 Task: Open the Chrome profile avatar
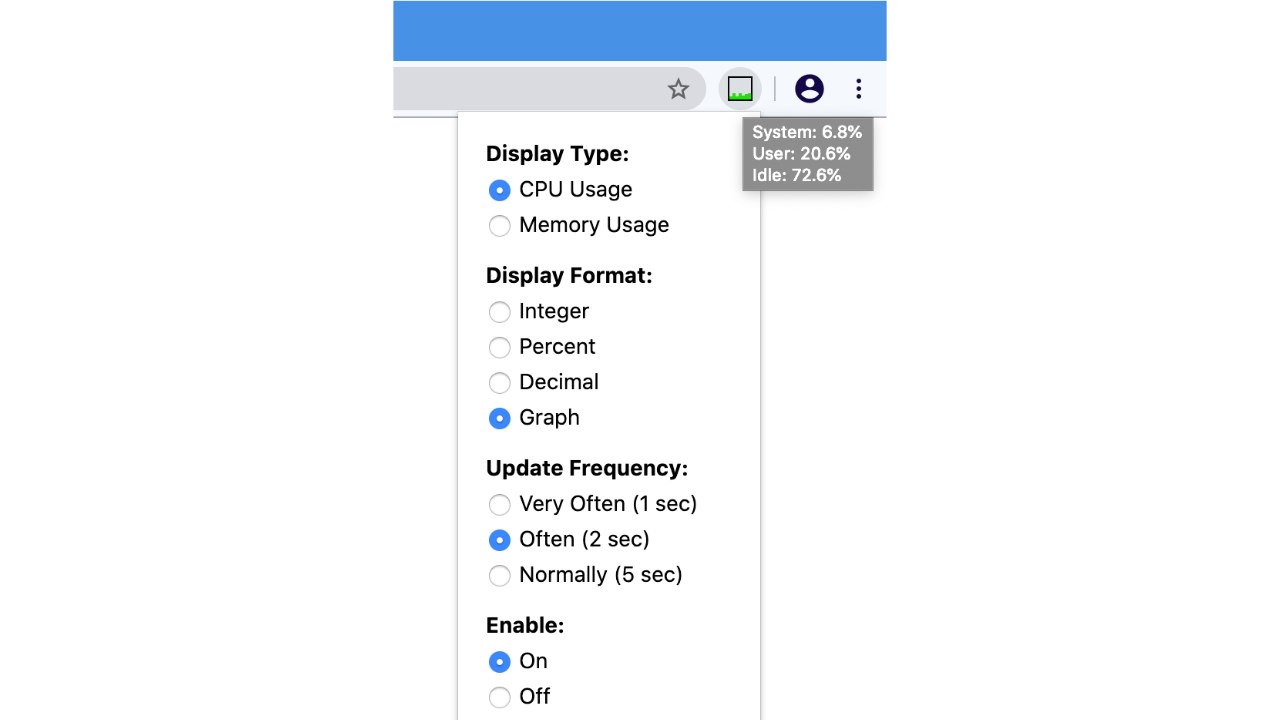click(x=809, y=89)
